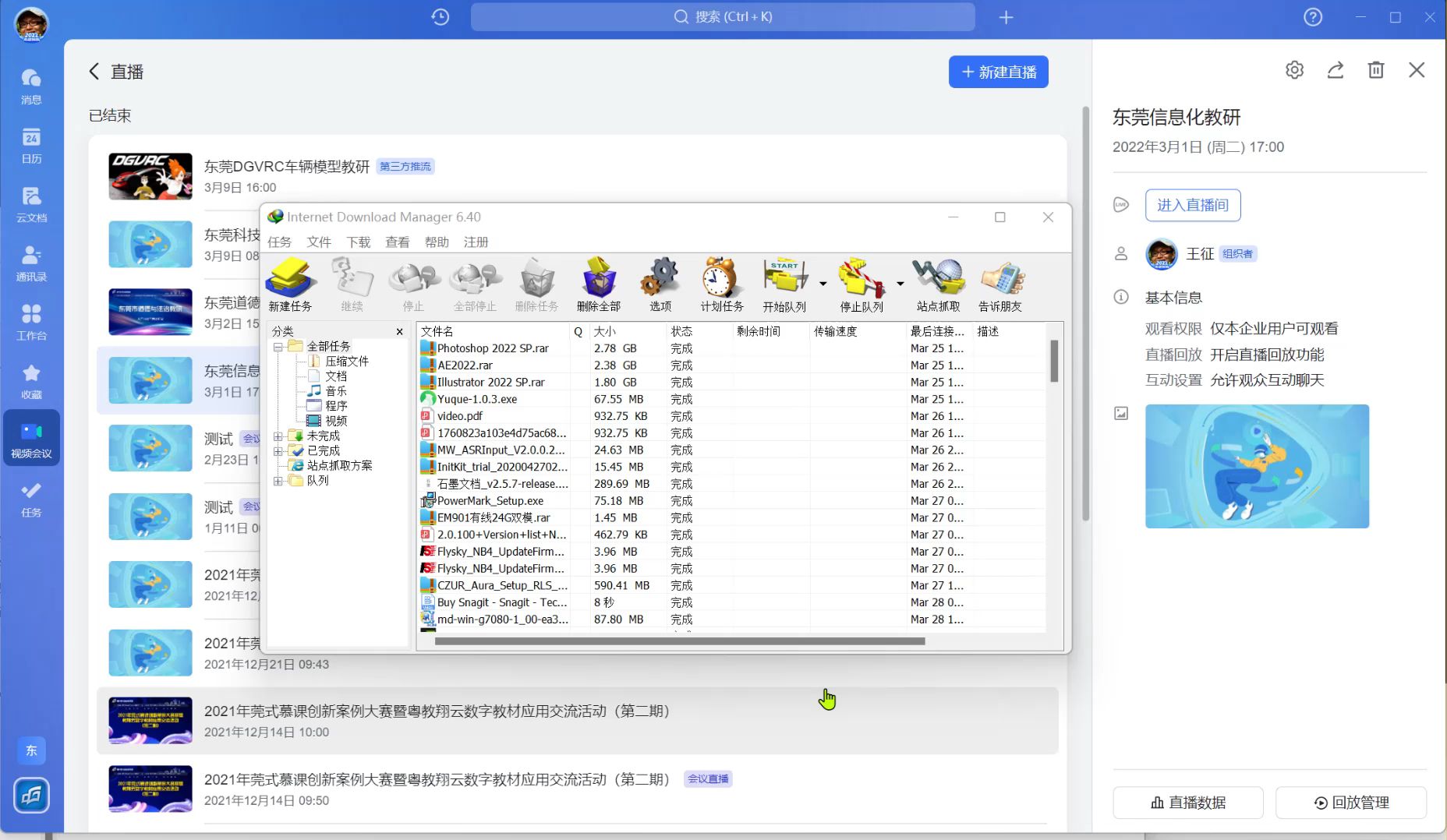The image size is (1447, 840).
Task: Close the live detail panel
Action: coord(1417,70)
